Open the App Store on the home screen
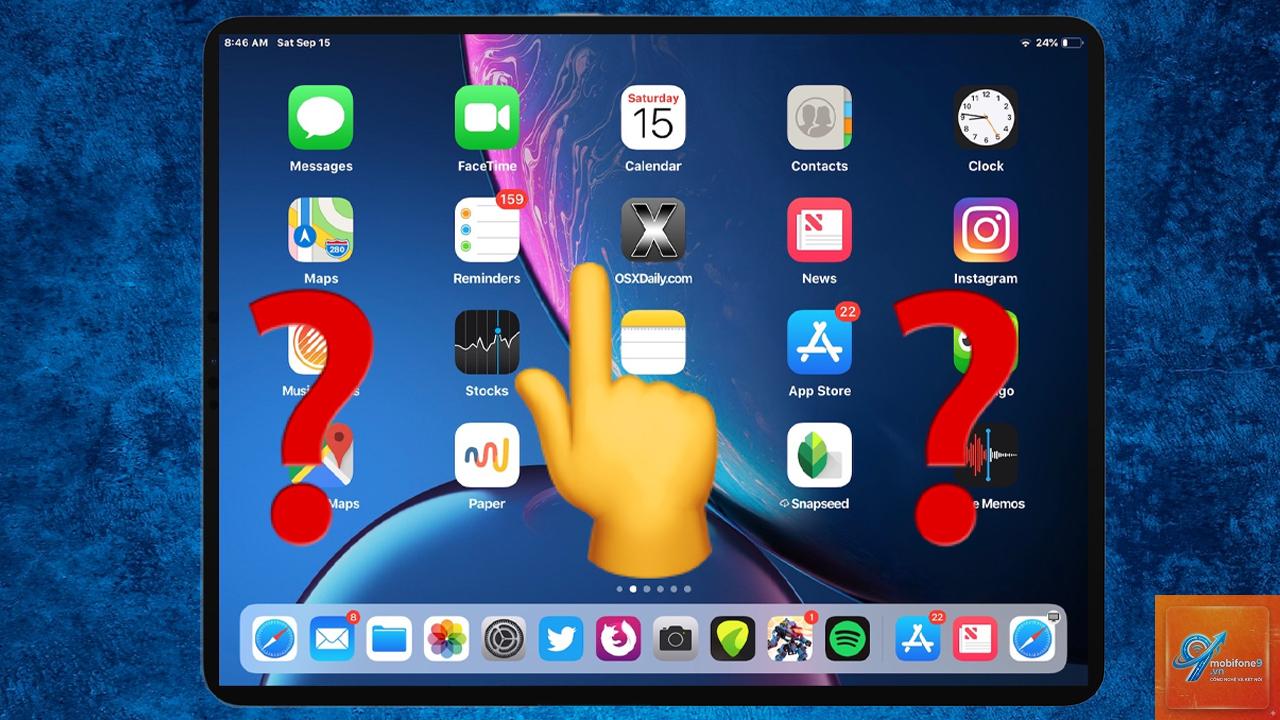This screenshot has width=1280, height=720. pos(819,342)
